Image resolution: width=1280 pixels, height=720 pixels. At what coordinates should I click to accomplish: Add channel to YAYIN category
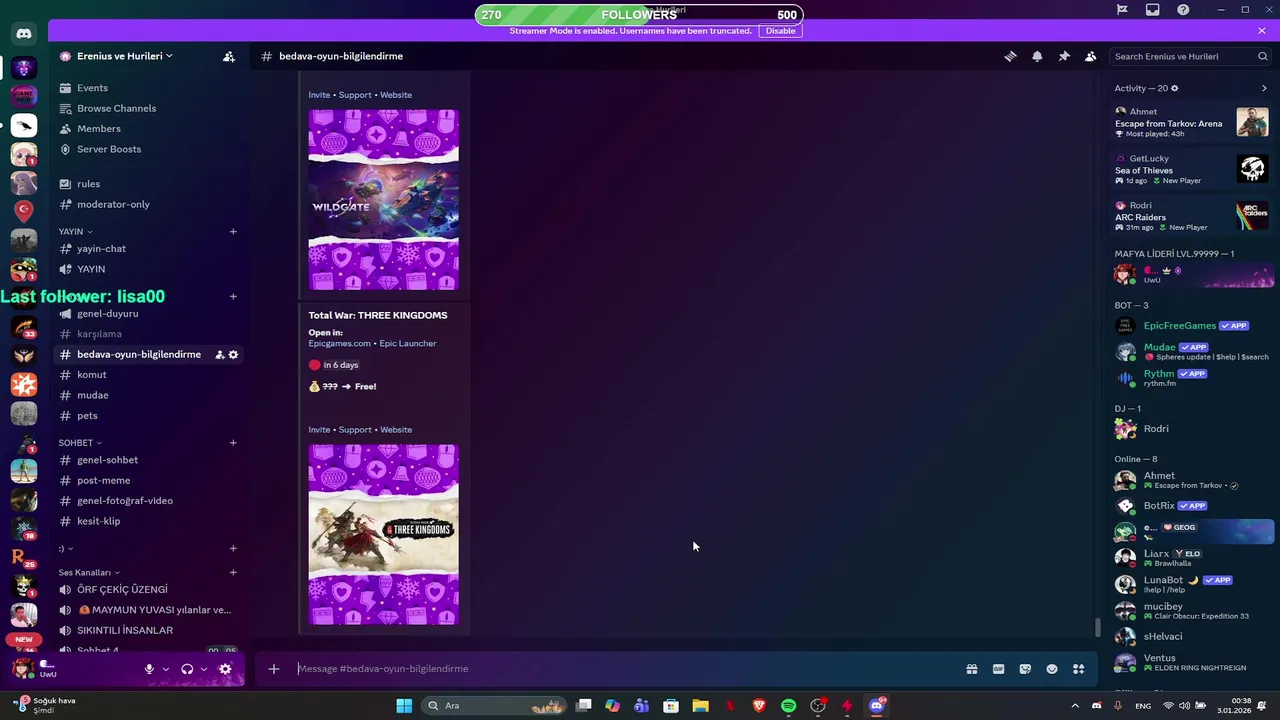tap(233, 232)
